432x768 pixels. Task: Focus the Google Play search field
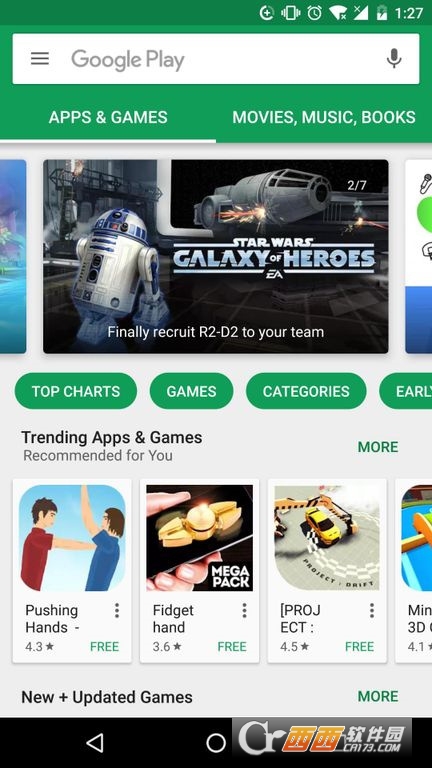[x=216, y=59]
